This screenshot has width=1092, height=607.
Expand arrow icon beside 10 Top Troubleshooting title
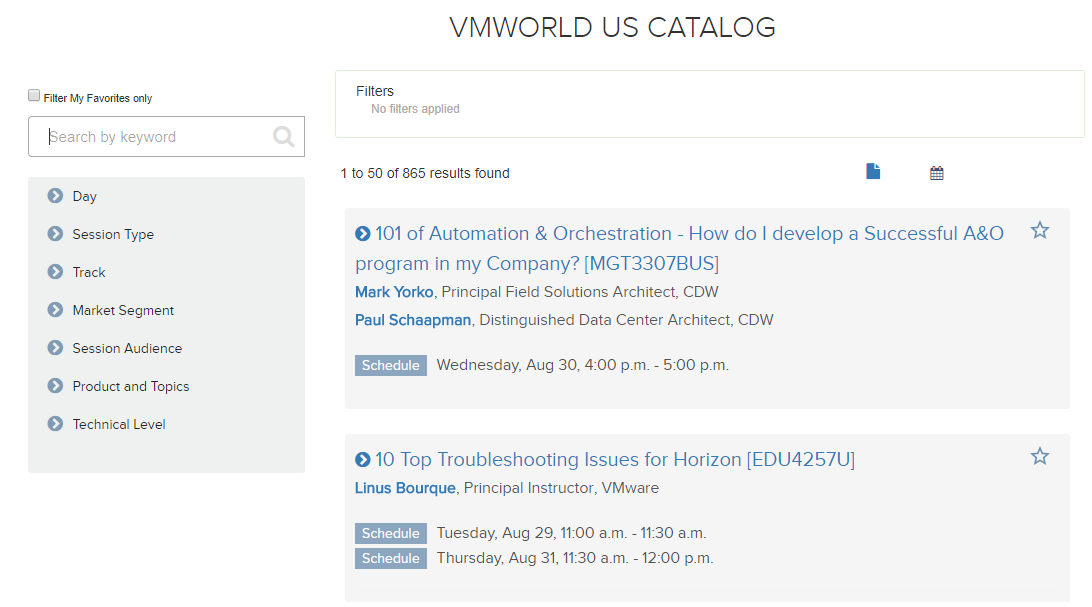(363, 460)
